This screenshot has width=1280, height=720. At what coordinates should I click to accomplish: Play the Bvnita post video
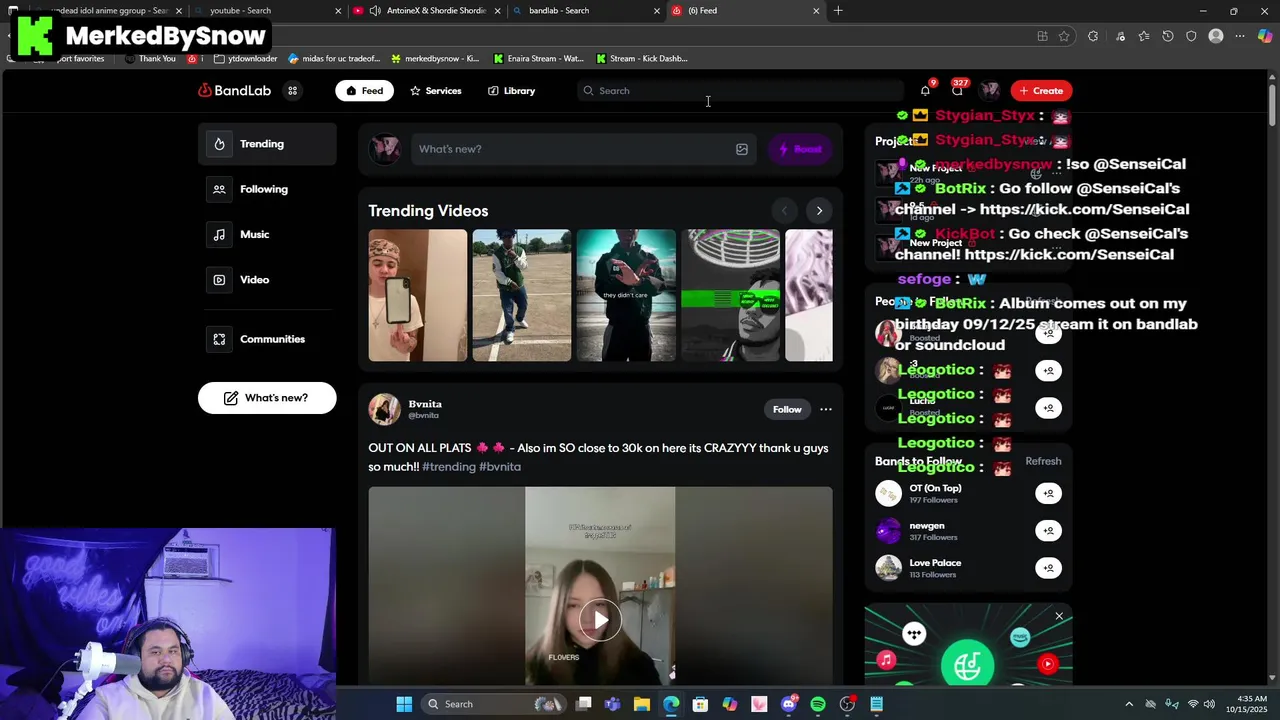[600, 620]
